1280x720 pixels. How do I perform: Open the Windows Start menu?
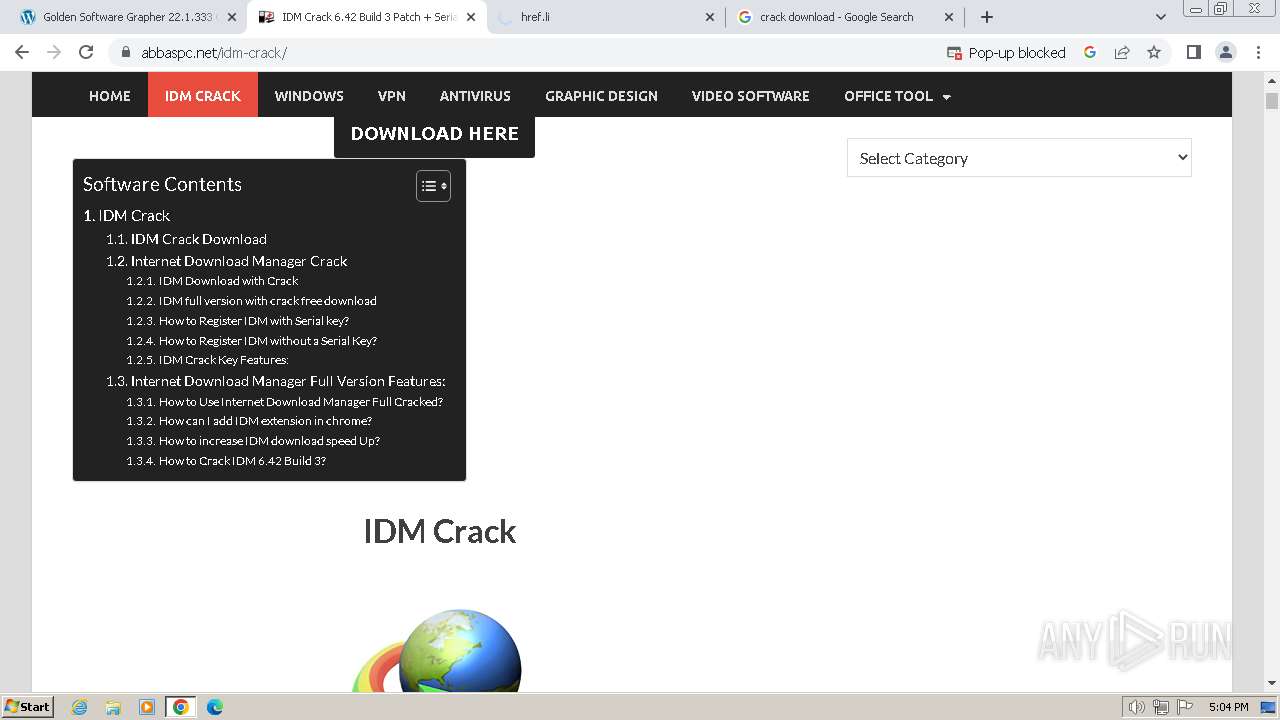point(27,706)
